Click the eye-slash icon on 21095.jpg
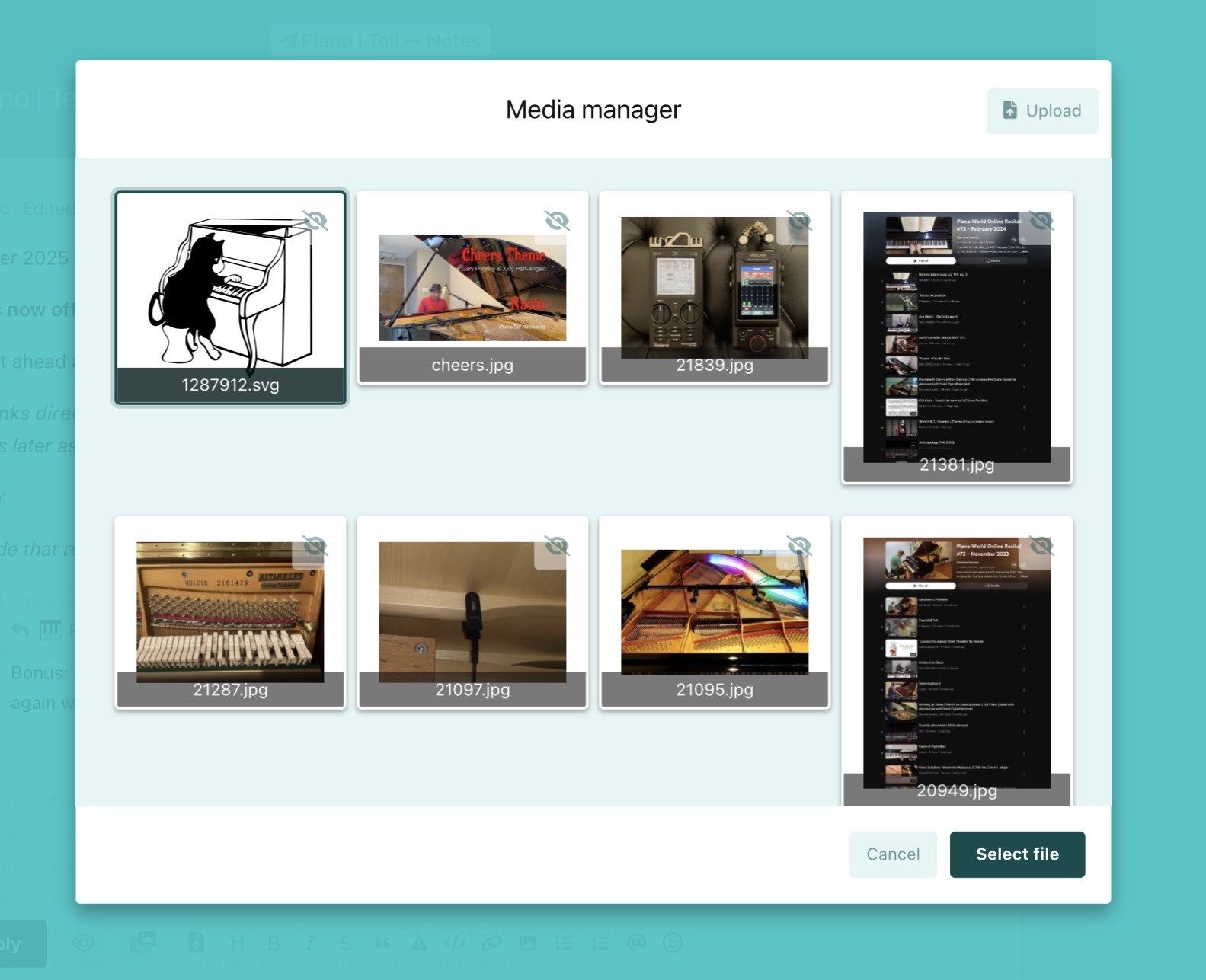Screen dimensions: 1206x980 (799, 546)
